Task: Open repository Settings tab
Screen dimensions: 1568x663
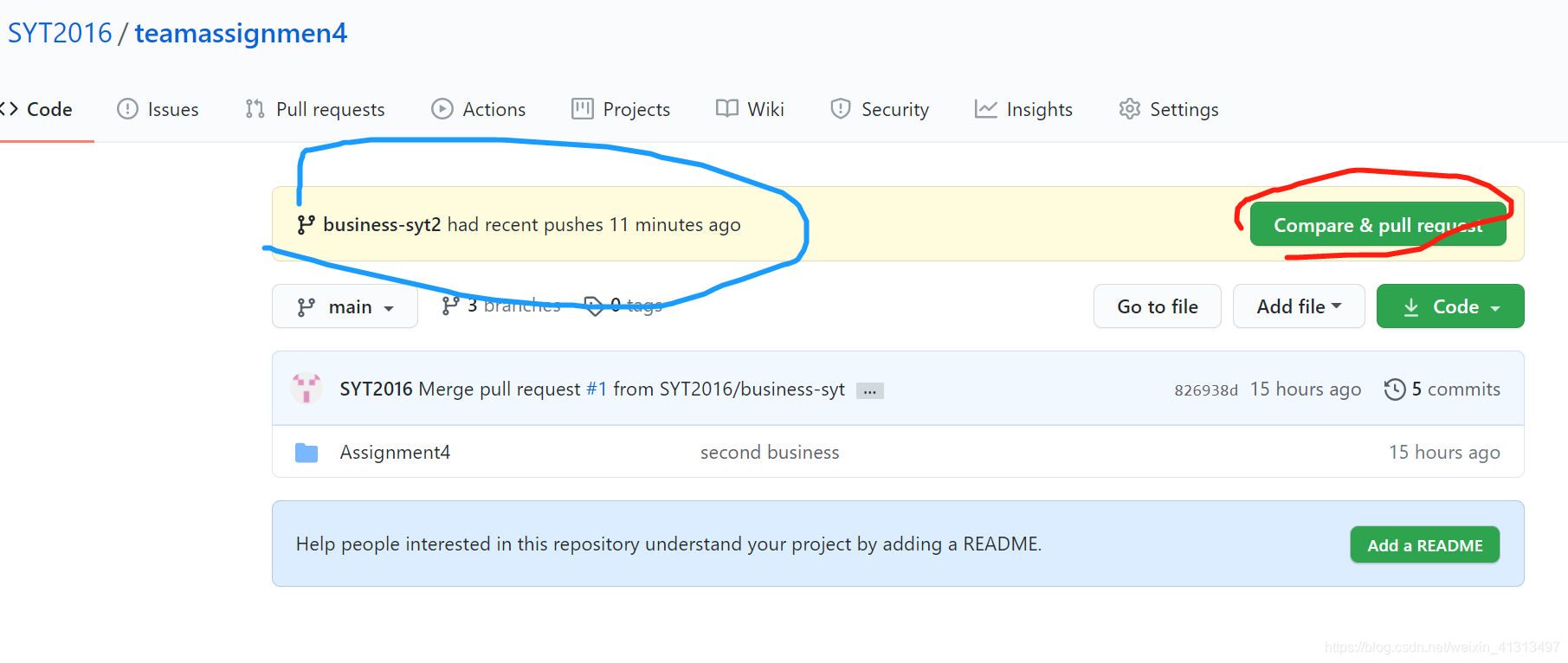Action: 1169,109
